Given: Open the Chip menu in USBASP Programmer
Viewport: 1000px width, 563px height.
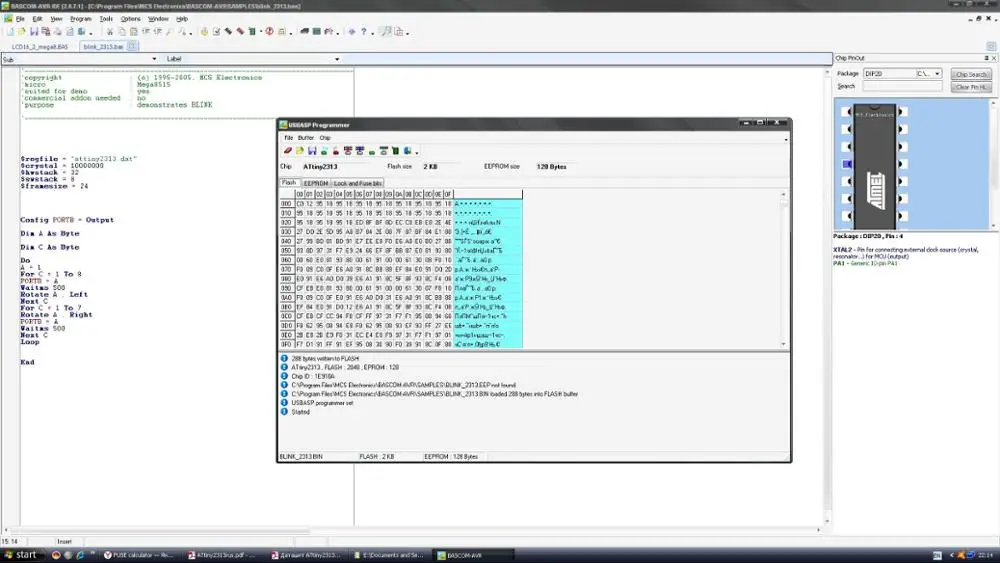Looking at the screenshot, I should click(x=325, y=138).
